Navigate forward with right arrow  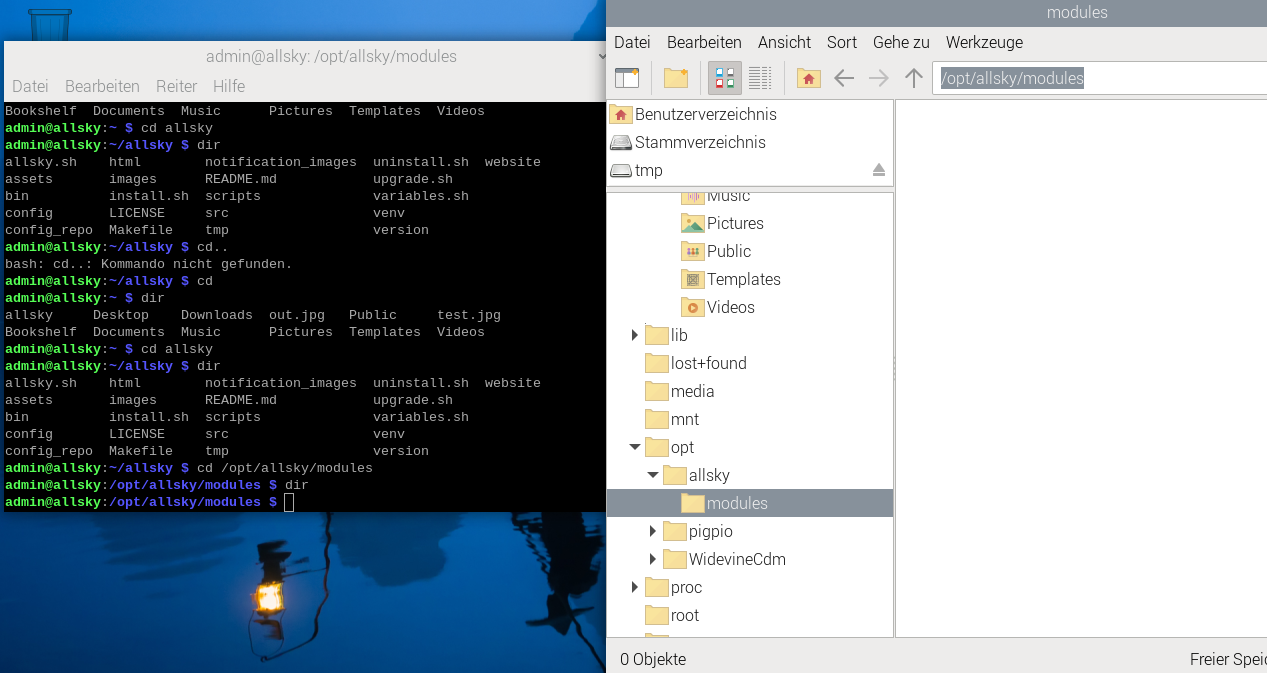[x=879, y=78]
